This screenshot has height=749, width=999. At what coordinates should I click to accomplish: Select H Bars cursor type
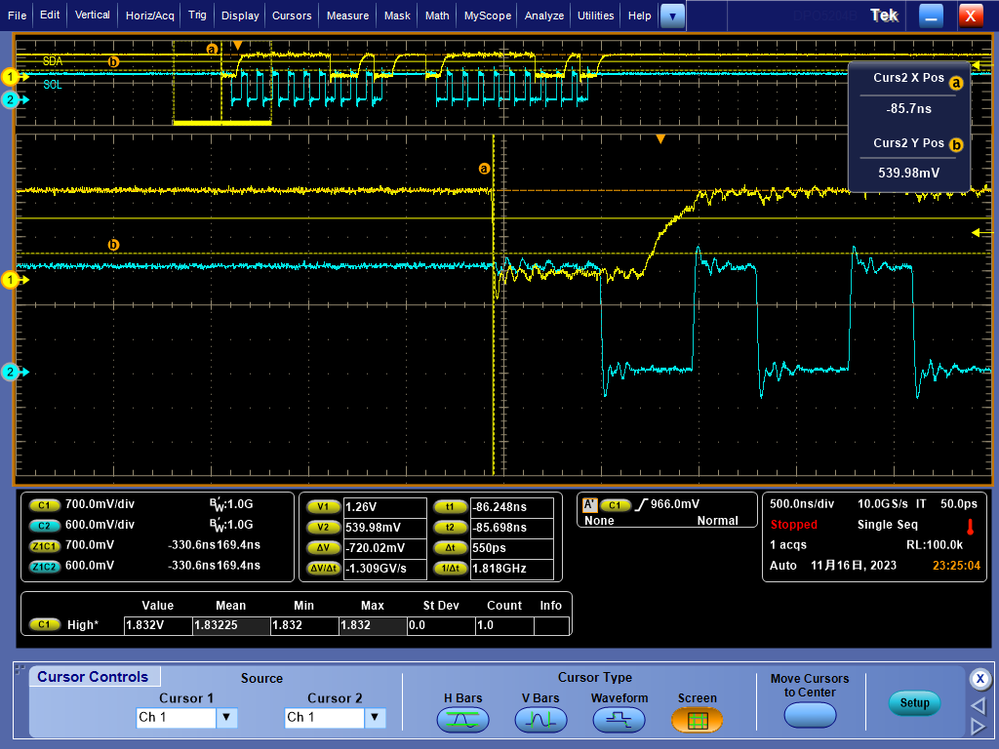[463, 720]
